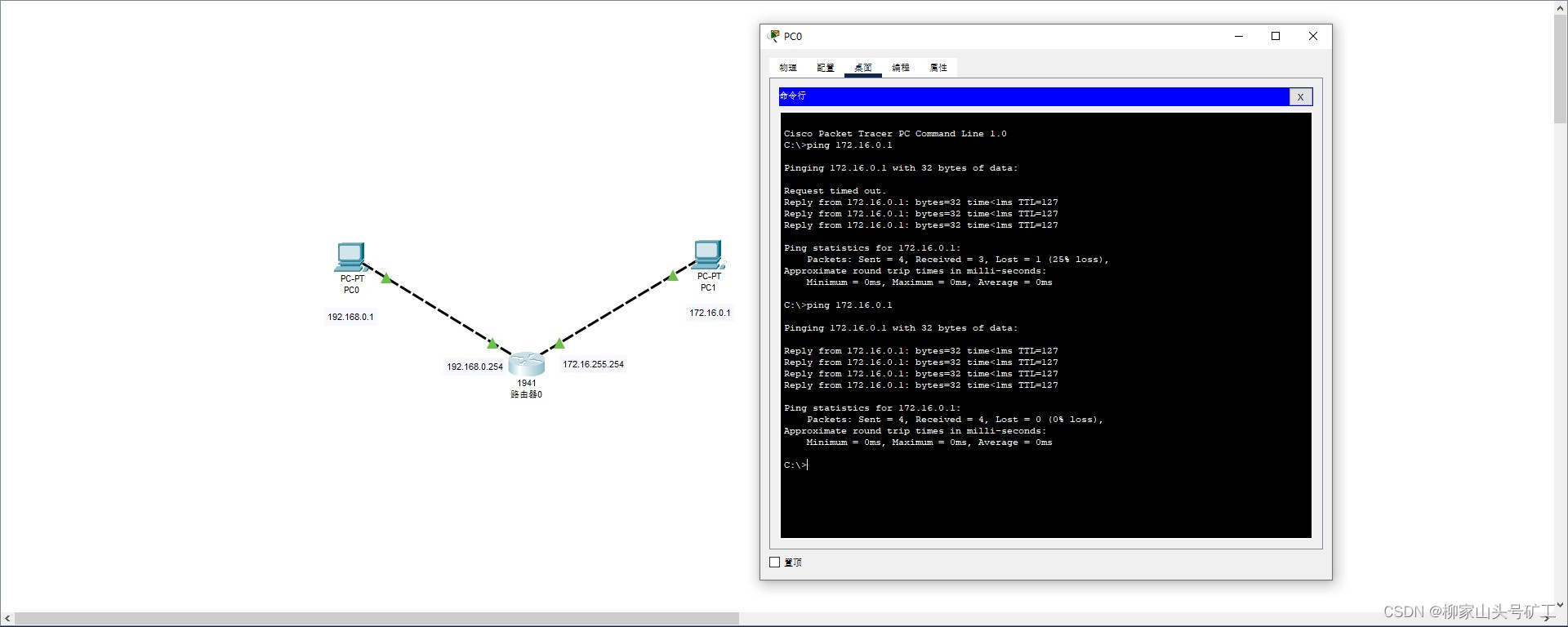Click the 'Cisco Packet Tracer PC Command Line 1.0' line
Screen dimensions: 1568x627
click(x=895, y=134)
